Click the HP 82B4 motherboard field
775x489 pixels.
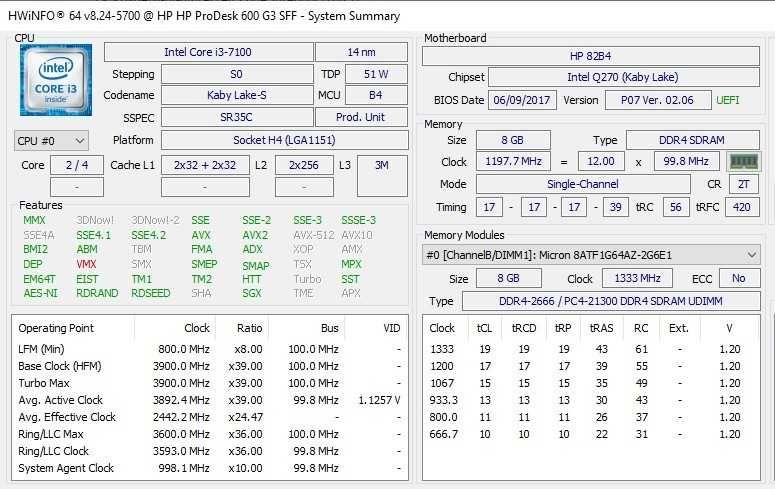[591, 56]
